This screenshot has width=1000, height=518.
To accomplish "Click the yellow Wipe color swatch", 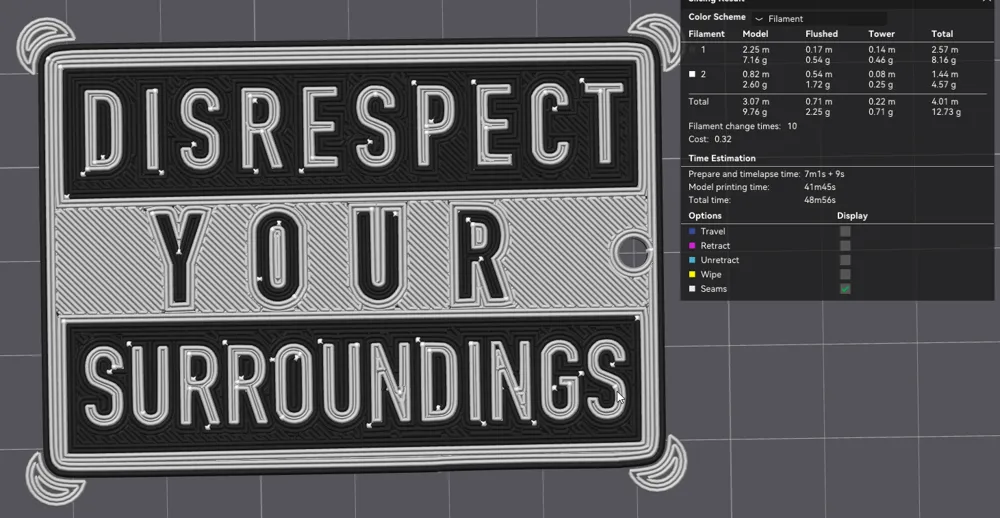I will click(x=692, y=274).
